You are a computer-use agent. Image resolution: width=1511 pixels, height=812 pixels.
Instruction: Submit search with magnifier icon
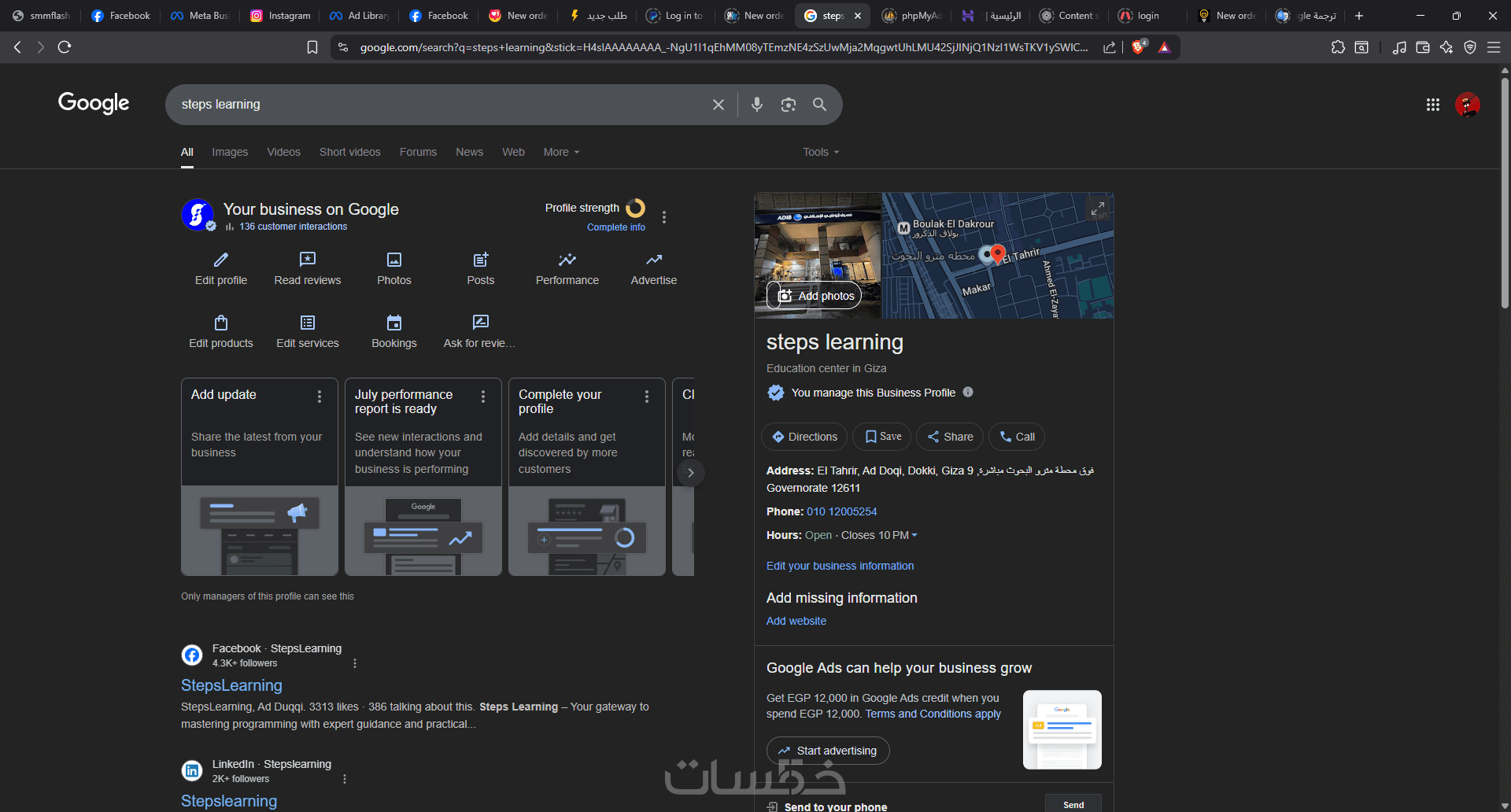[x=820, y=105]
